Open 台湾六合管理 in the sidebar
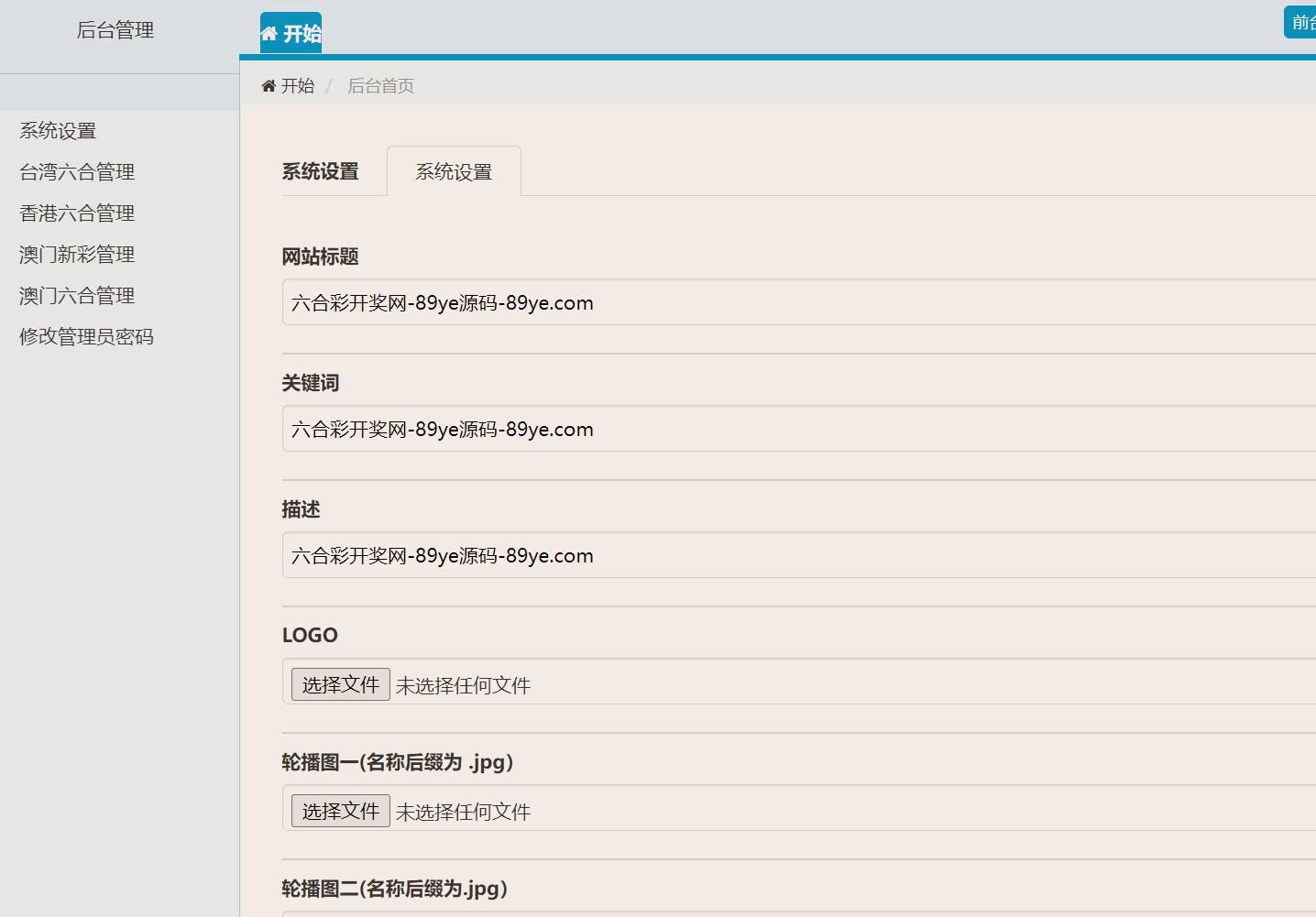Screen dimensions: 1316x917 (77, 172)
